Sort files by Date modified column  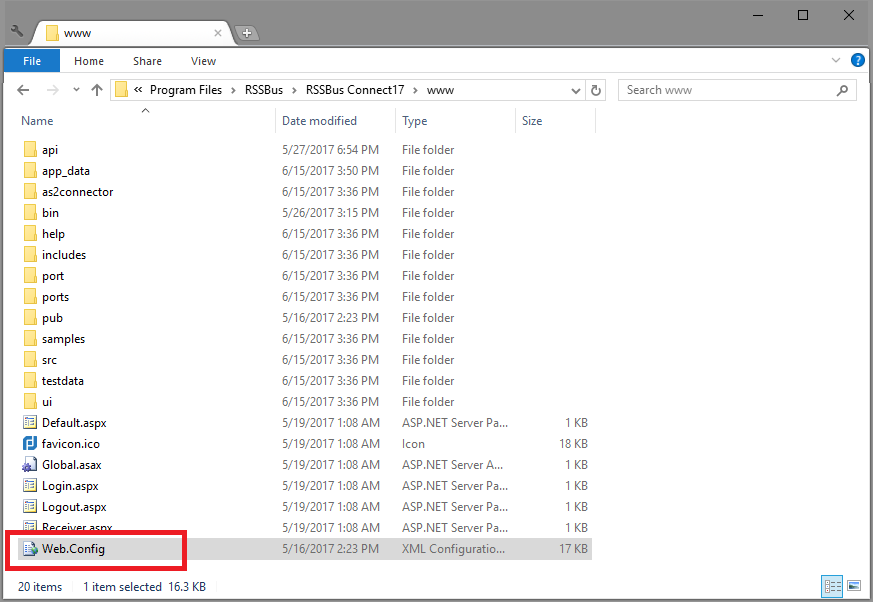click(x=319, y=121)
